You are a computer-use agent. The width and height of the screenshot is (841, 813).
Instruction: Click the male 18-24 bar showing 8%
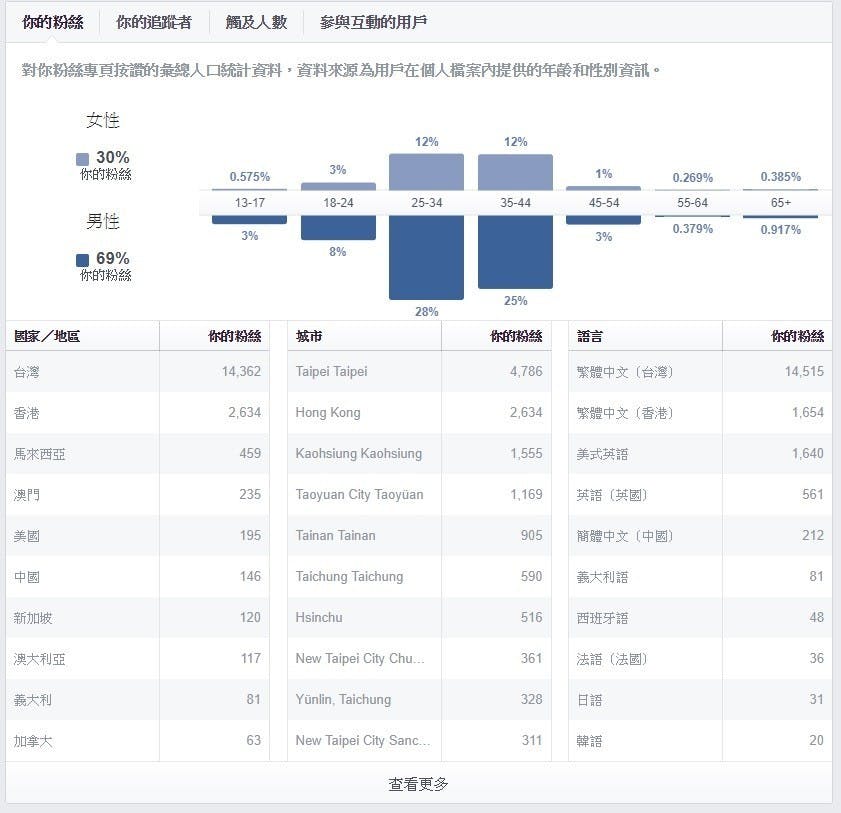pos(338,227)
